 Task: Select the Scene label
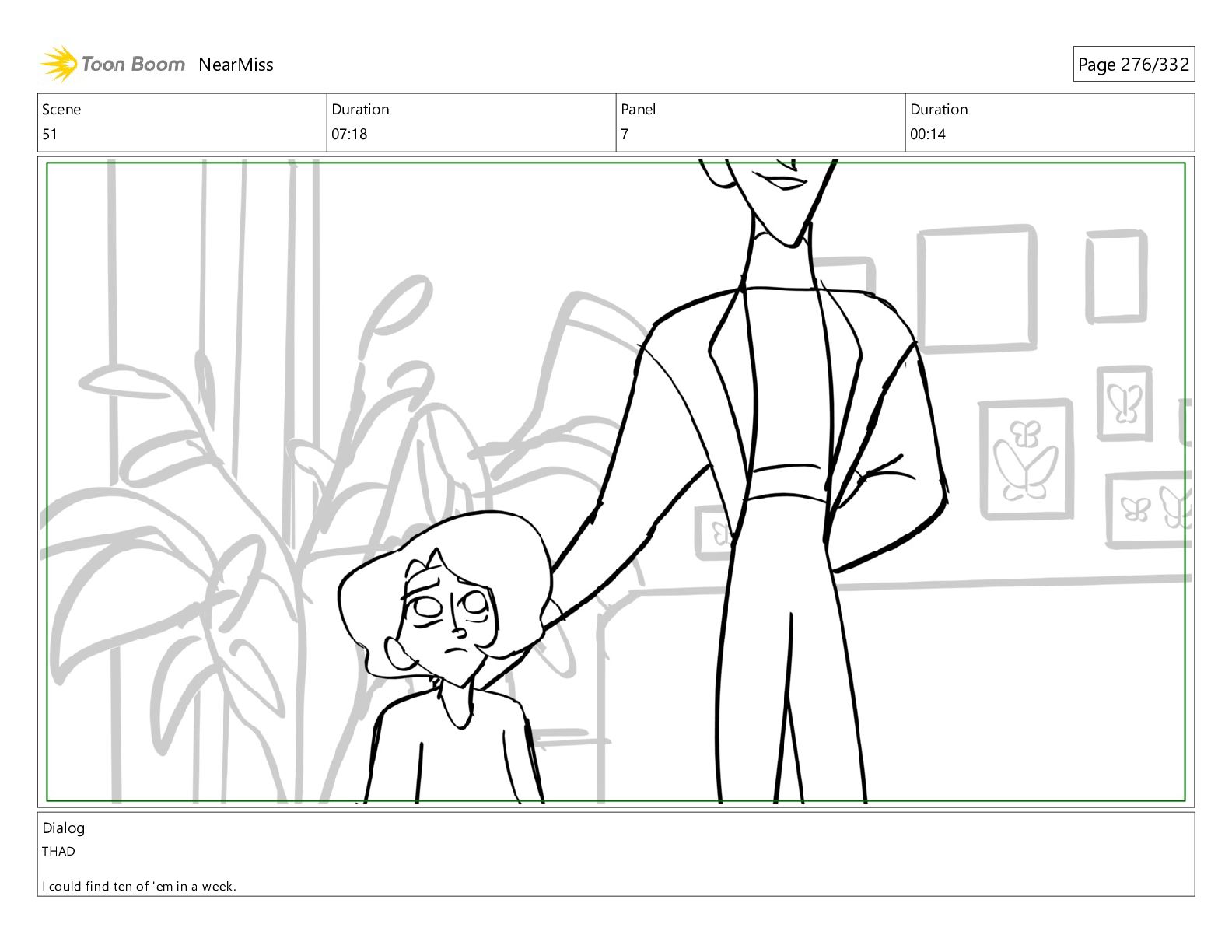tap(61, 110)
